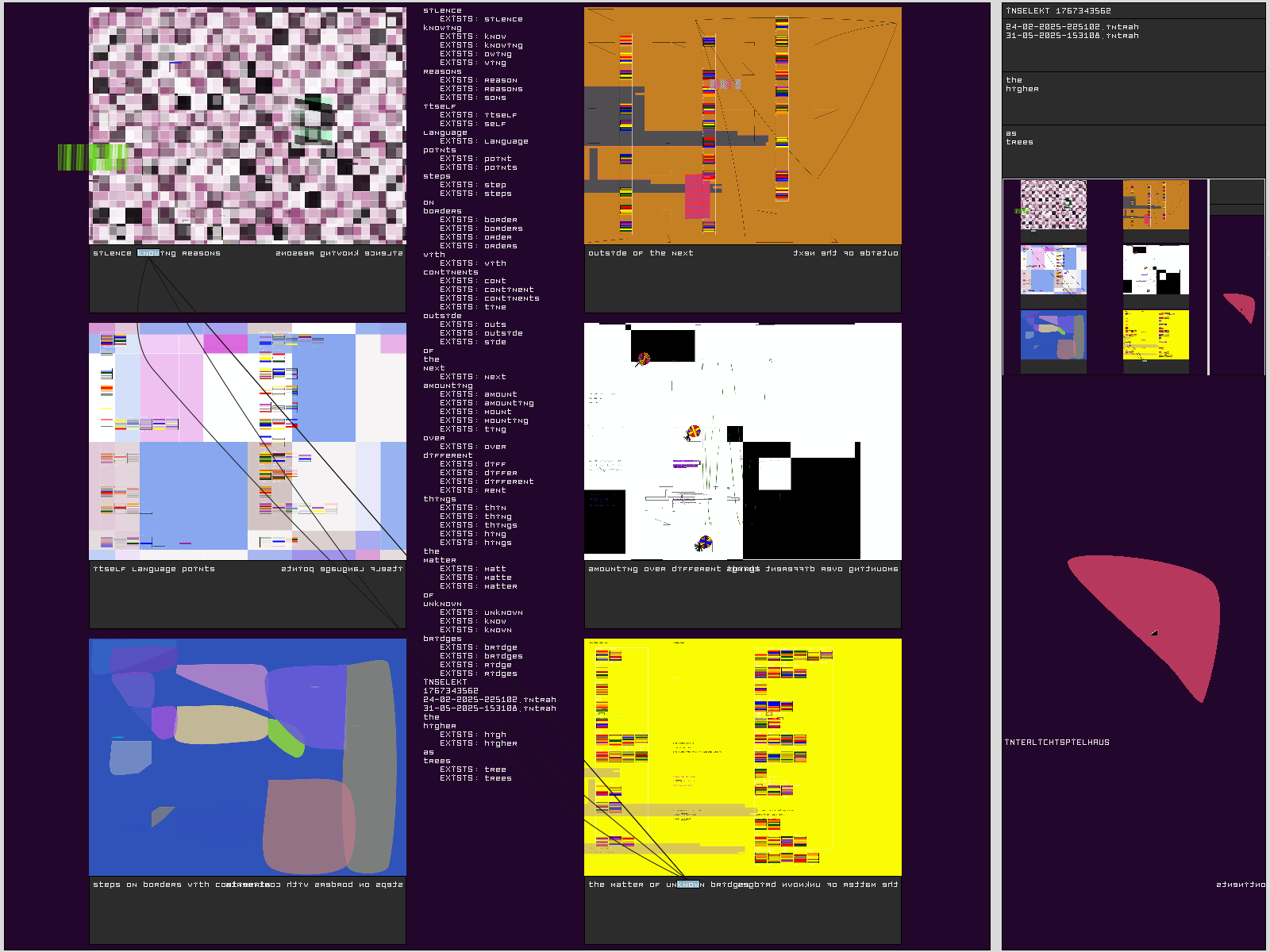Click the highlighted 'know' in the 'silence knowing reasons' caption
The width and height of the screenshot is (1270, 952).
point(148,253)
